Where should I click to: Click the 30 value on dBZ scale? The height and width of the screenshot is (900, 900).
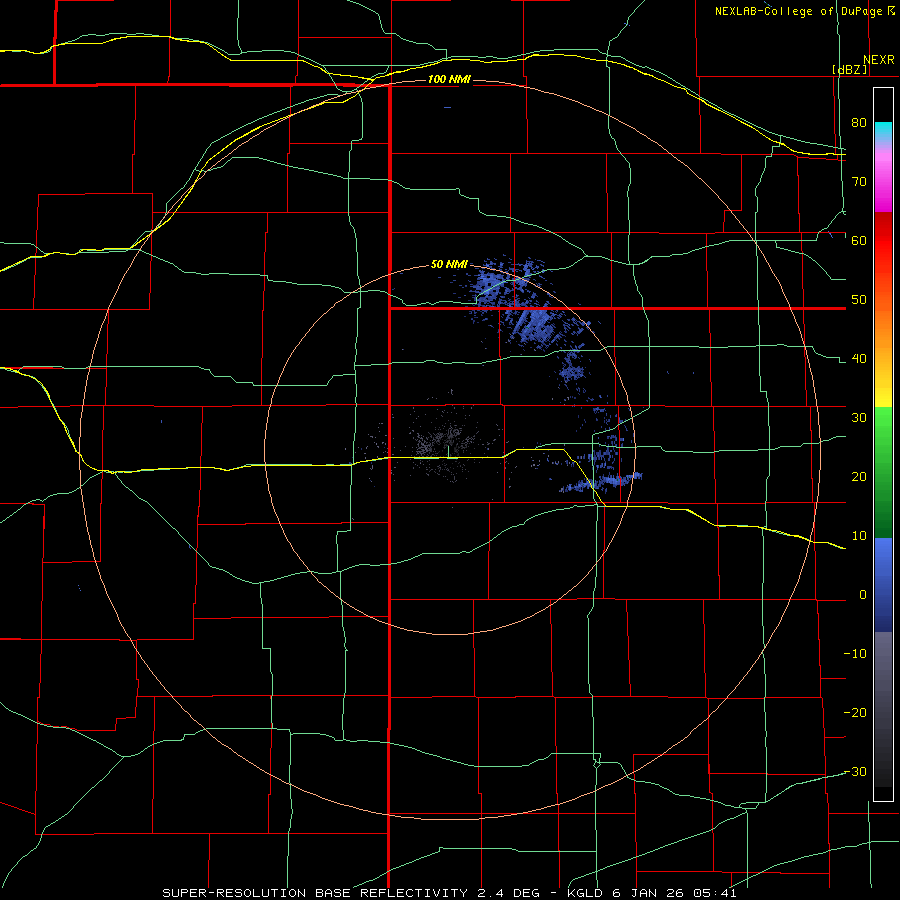pyautogui.click(x=859, y=417)
